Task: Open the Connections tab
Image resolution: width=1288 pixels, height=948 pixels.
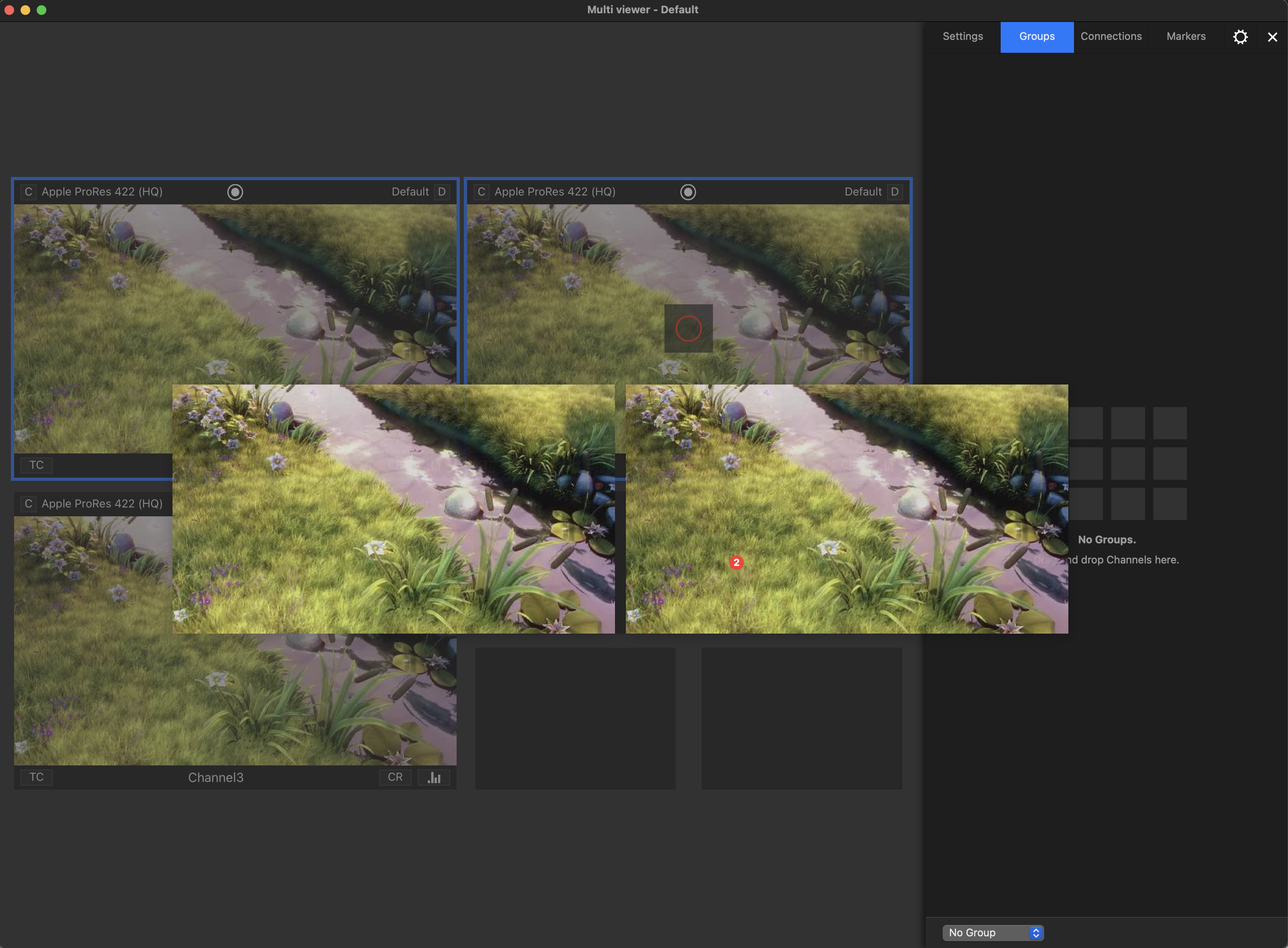Action: [1111, 37]
